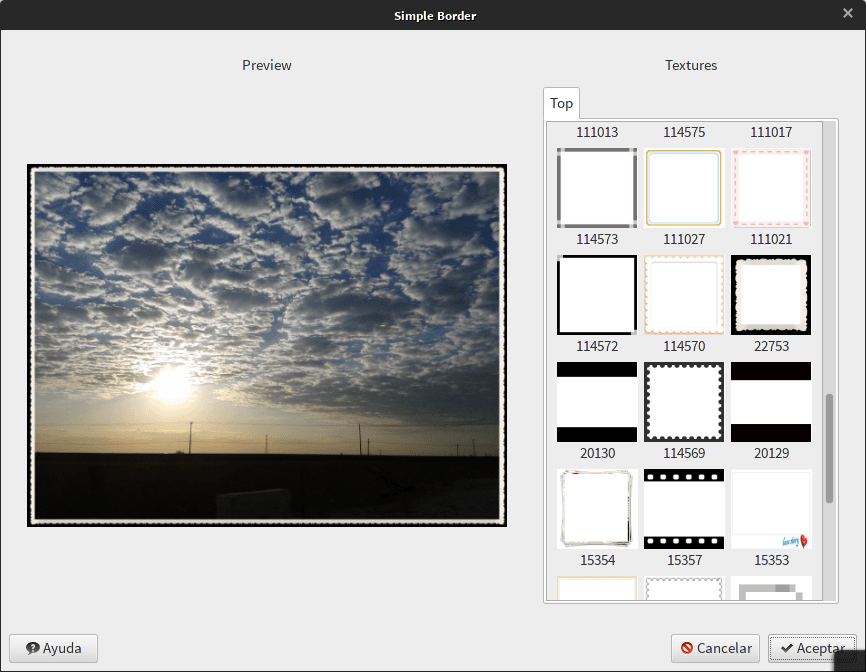Viewport: 866px width, 672px height.
Task: Select black bars texture 20129
Action: (771, 402)
